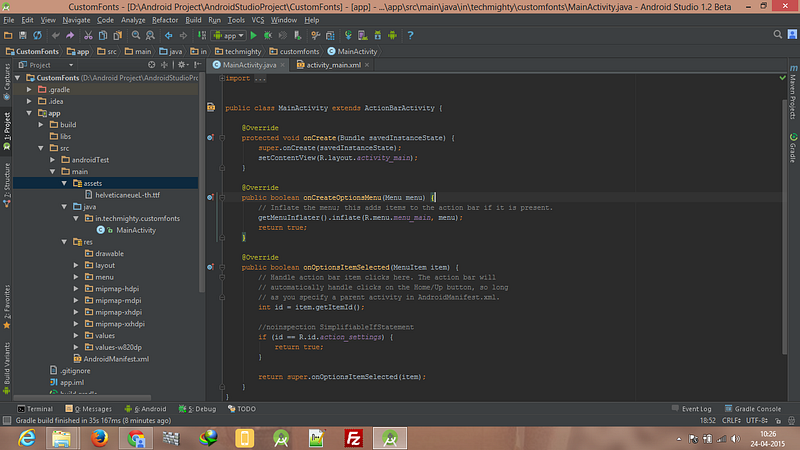The image size is (800, 450).
Task: Expand the collapsed import block
Action: click(x=222, y=79)
